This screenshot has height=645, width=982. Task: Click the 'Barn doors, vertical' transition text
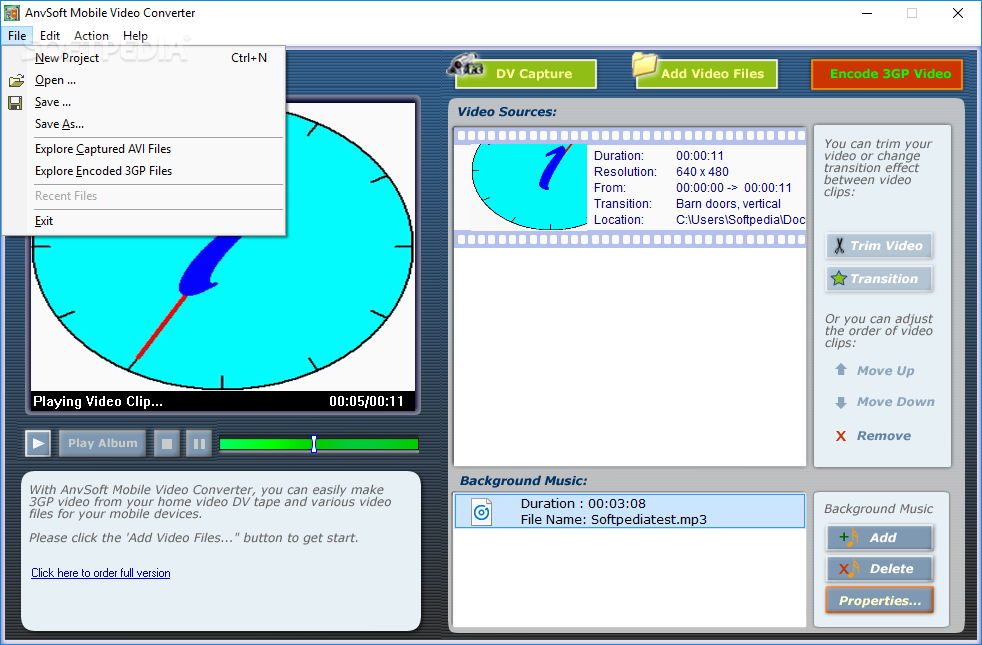point(728,204)
